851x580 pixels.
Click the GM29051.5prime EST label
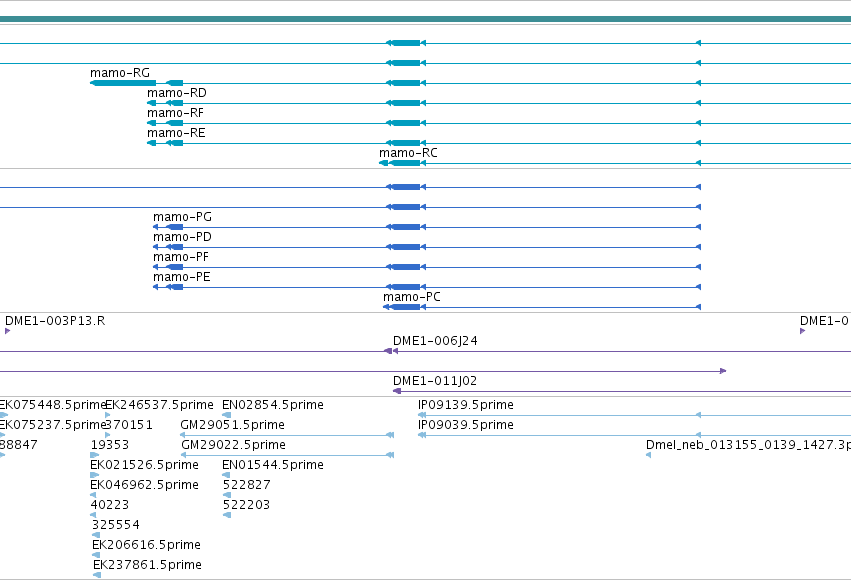click(x=232, y=425)
